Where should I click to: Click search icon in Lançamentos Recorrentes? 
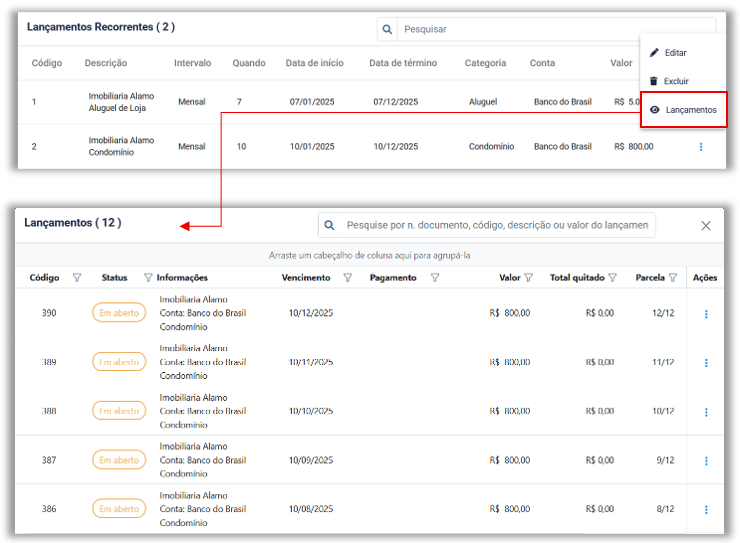(x=387, y=30)
